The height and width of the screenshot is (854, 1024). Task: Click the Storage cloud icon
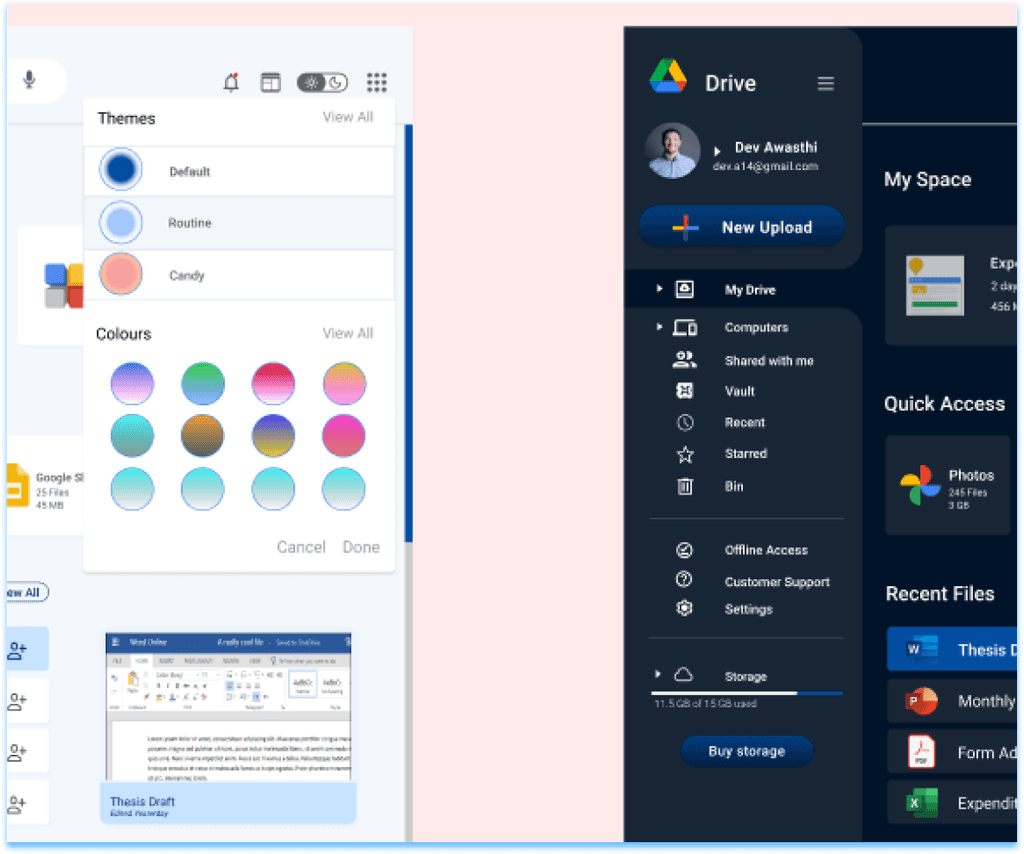point(683,674)
